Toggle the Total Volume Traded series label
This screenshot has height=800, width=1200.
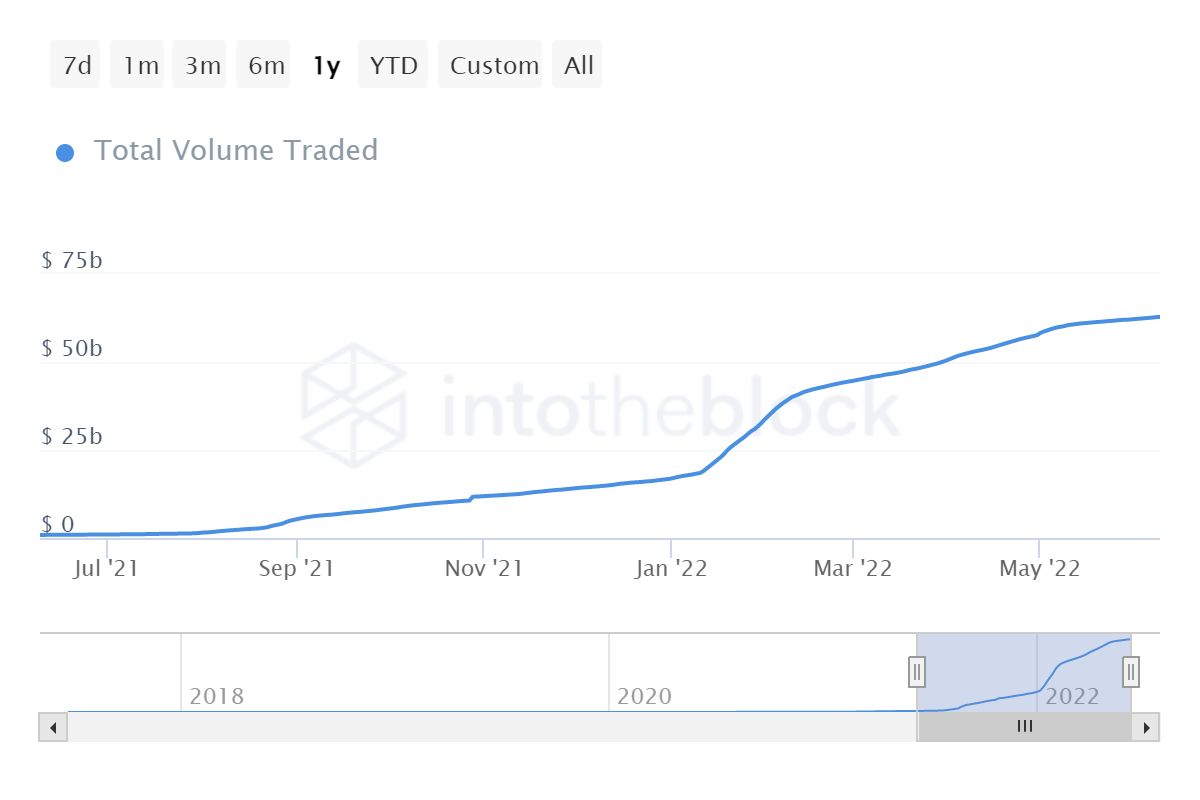(236, 151)
